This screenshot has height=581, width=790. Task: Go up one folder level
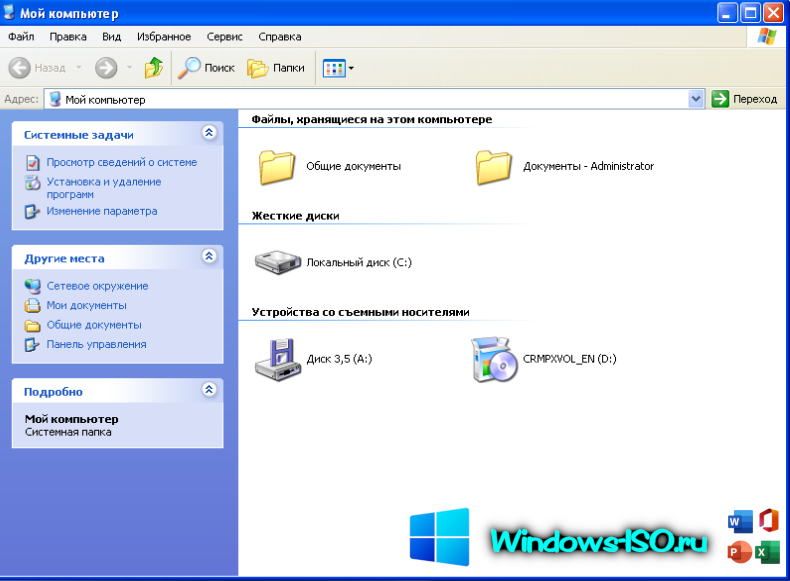pyautogui.click(x=154, y=68)
